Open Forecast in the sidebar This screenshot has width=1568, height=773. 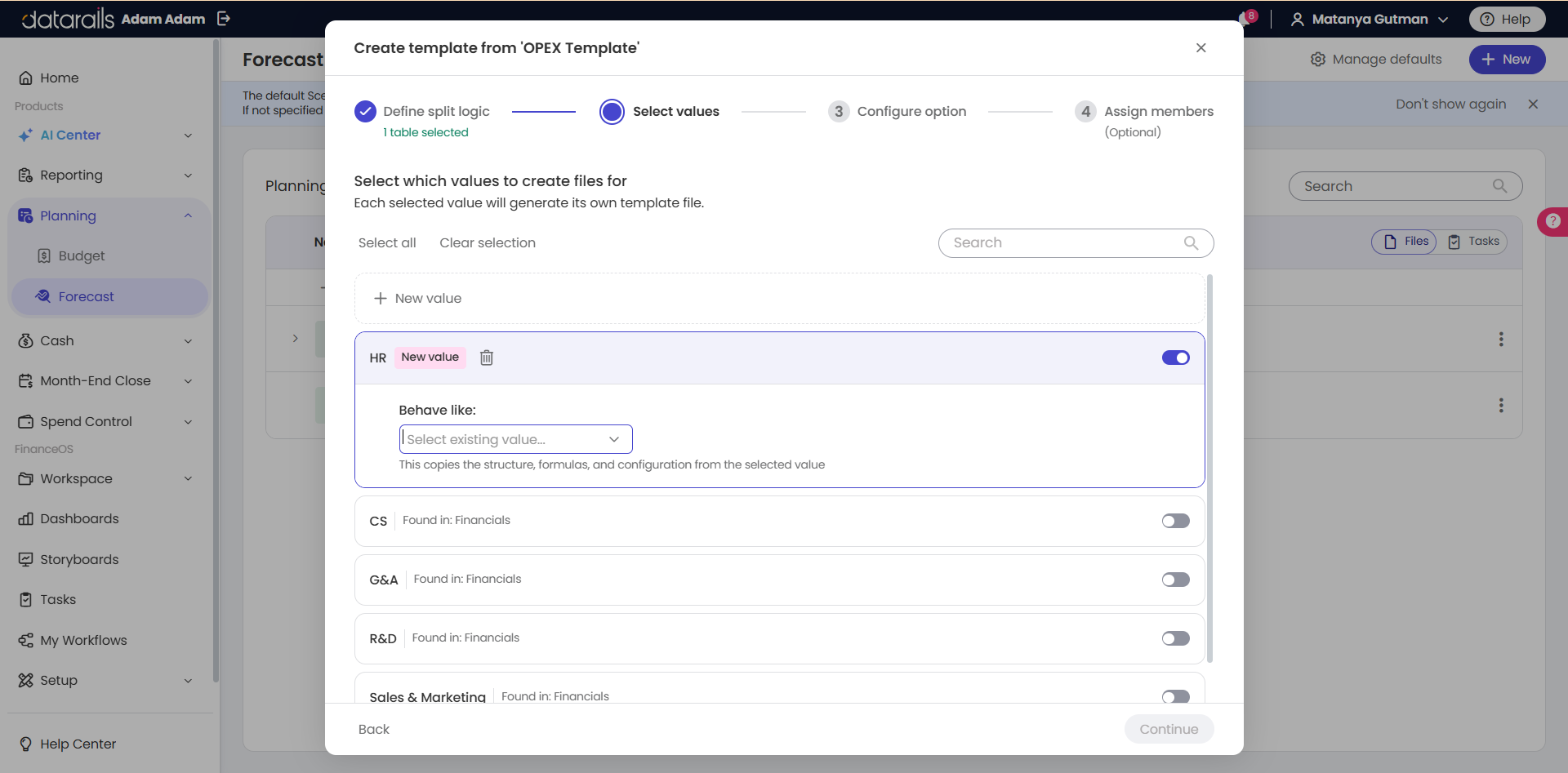[109, 297]
